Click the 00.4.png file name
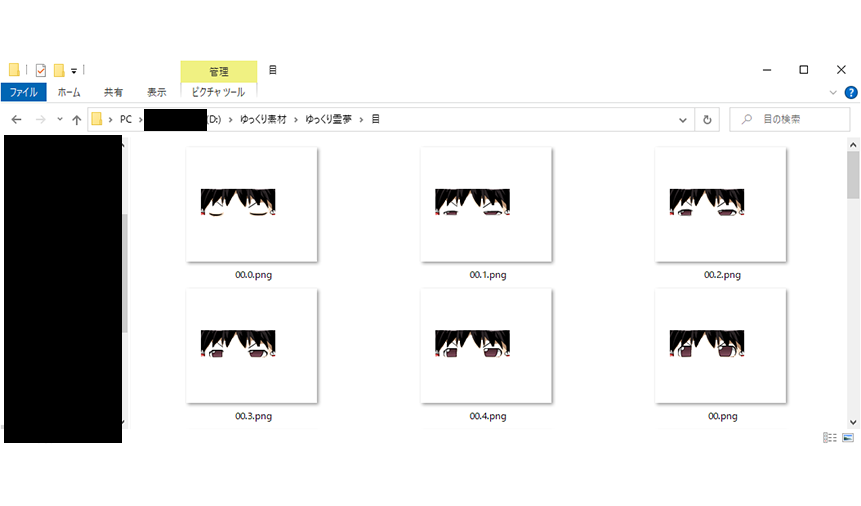Image resolution: width=861 pixels, height=506 pixels. [488, 416]
